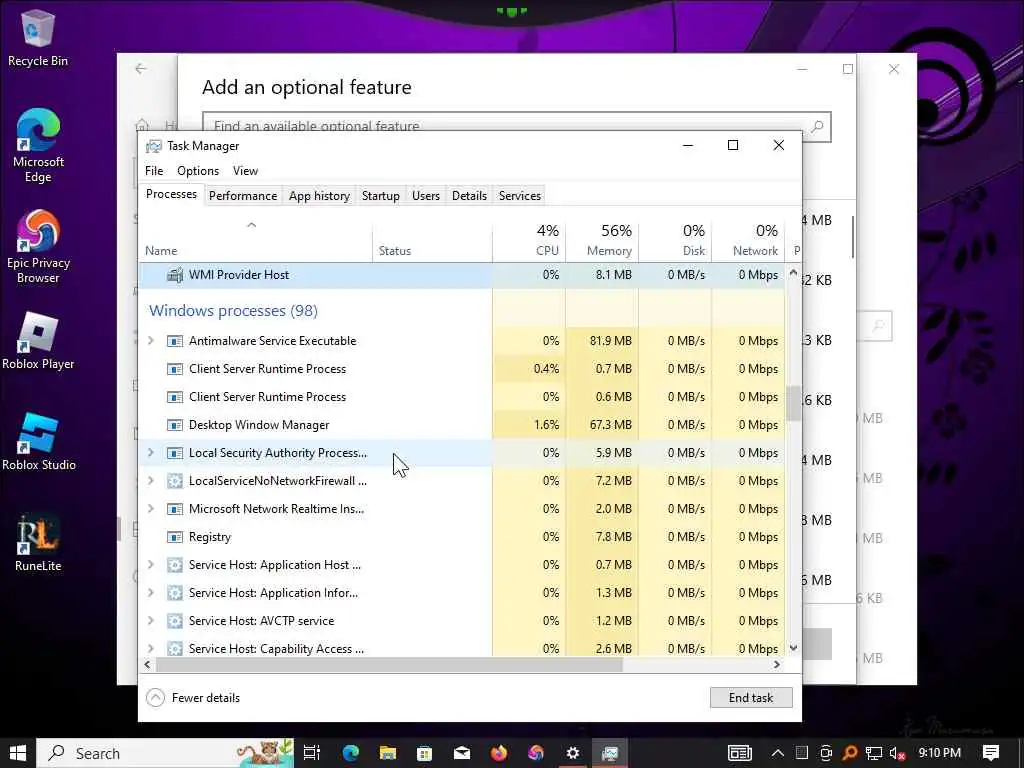Sort processes by the Memory column
This screenshot has height=768, width=1024.
[602, 241]
